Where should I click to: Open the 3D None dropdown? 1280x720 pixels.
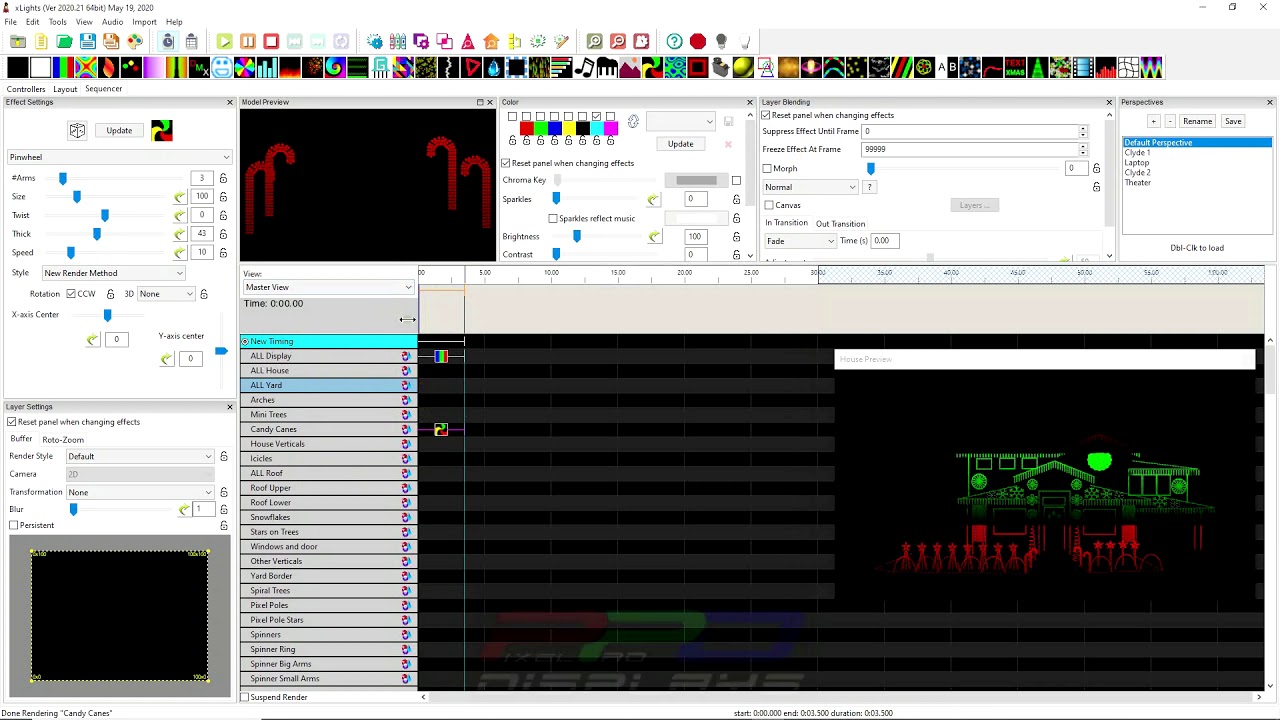click(166, 294)
